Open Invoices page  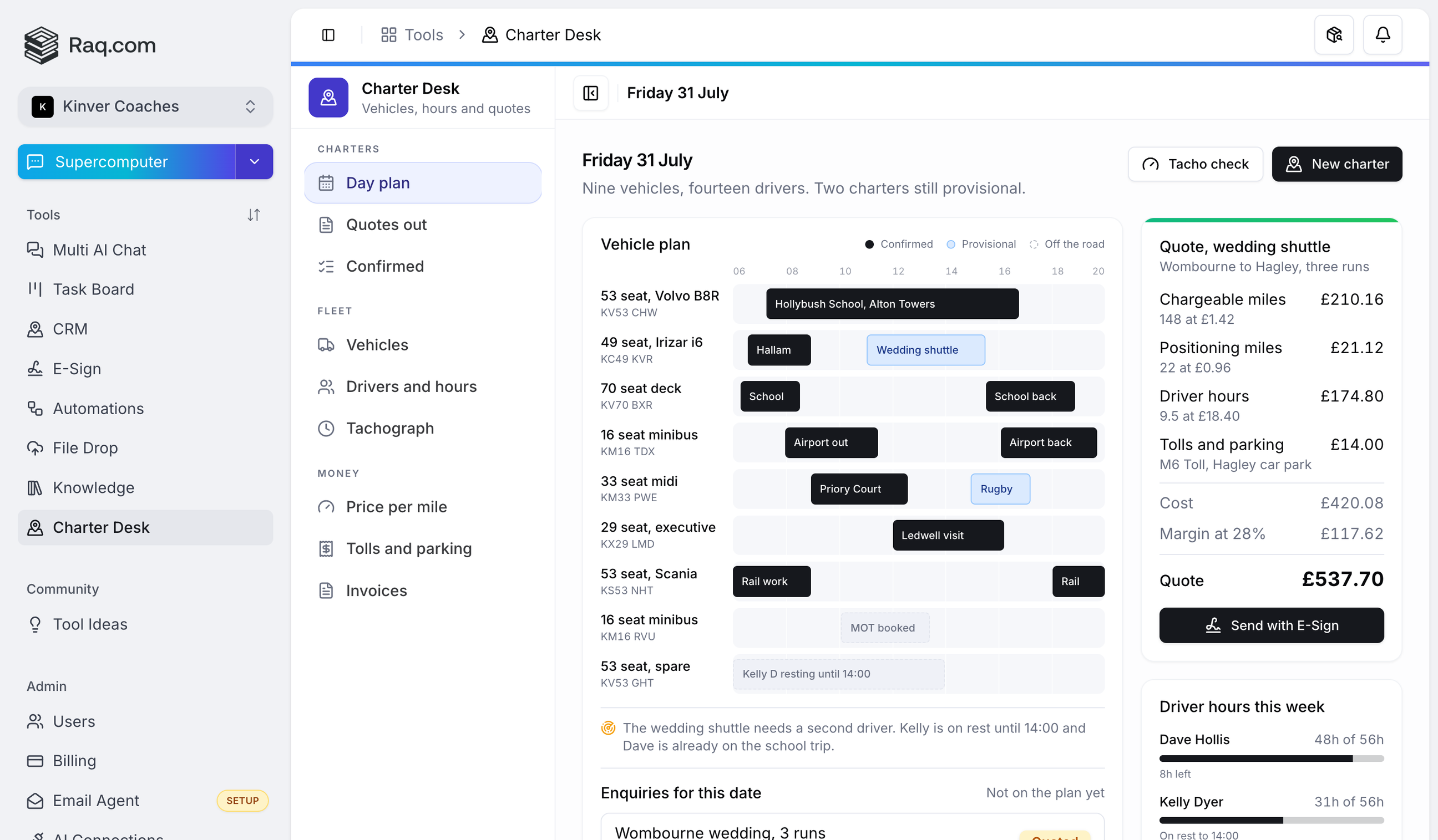tap(423, 591)
